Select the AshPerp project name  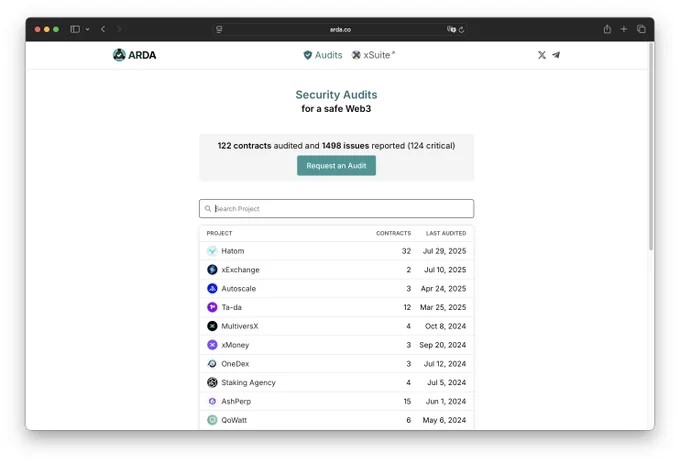pos(236,402)
